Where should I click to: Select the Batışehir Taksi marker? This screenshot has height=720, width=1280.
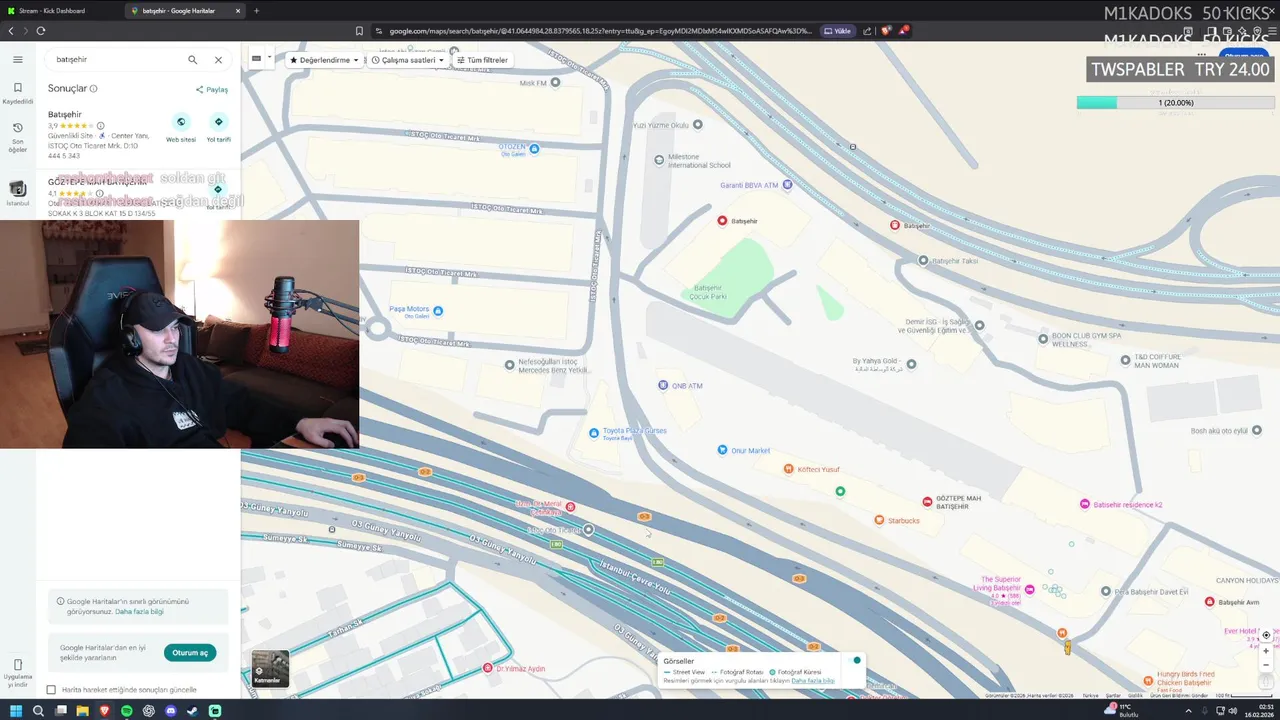(x=923, y=260)
